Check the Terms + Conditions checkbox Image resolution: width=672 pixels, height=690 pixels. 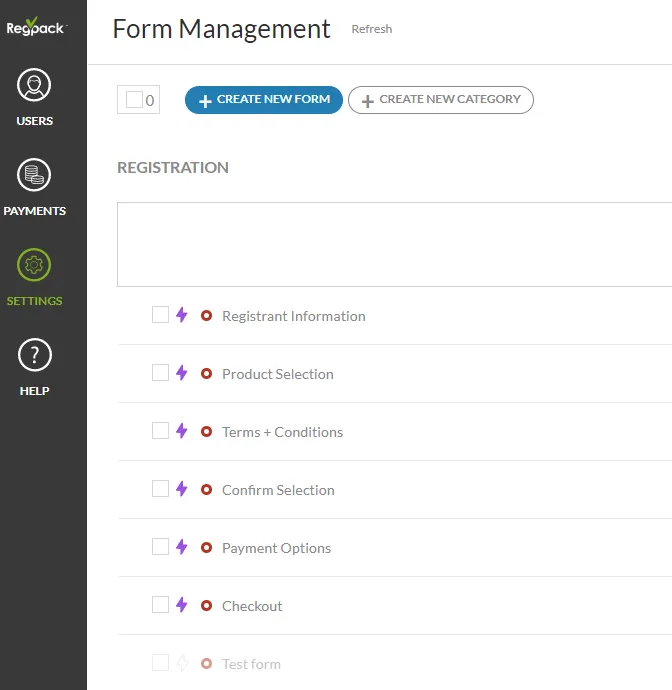tap(160, 431)
